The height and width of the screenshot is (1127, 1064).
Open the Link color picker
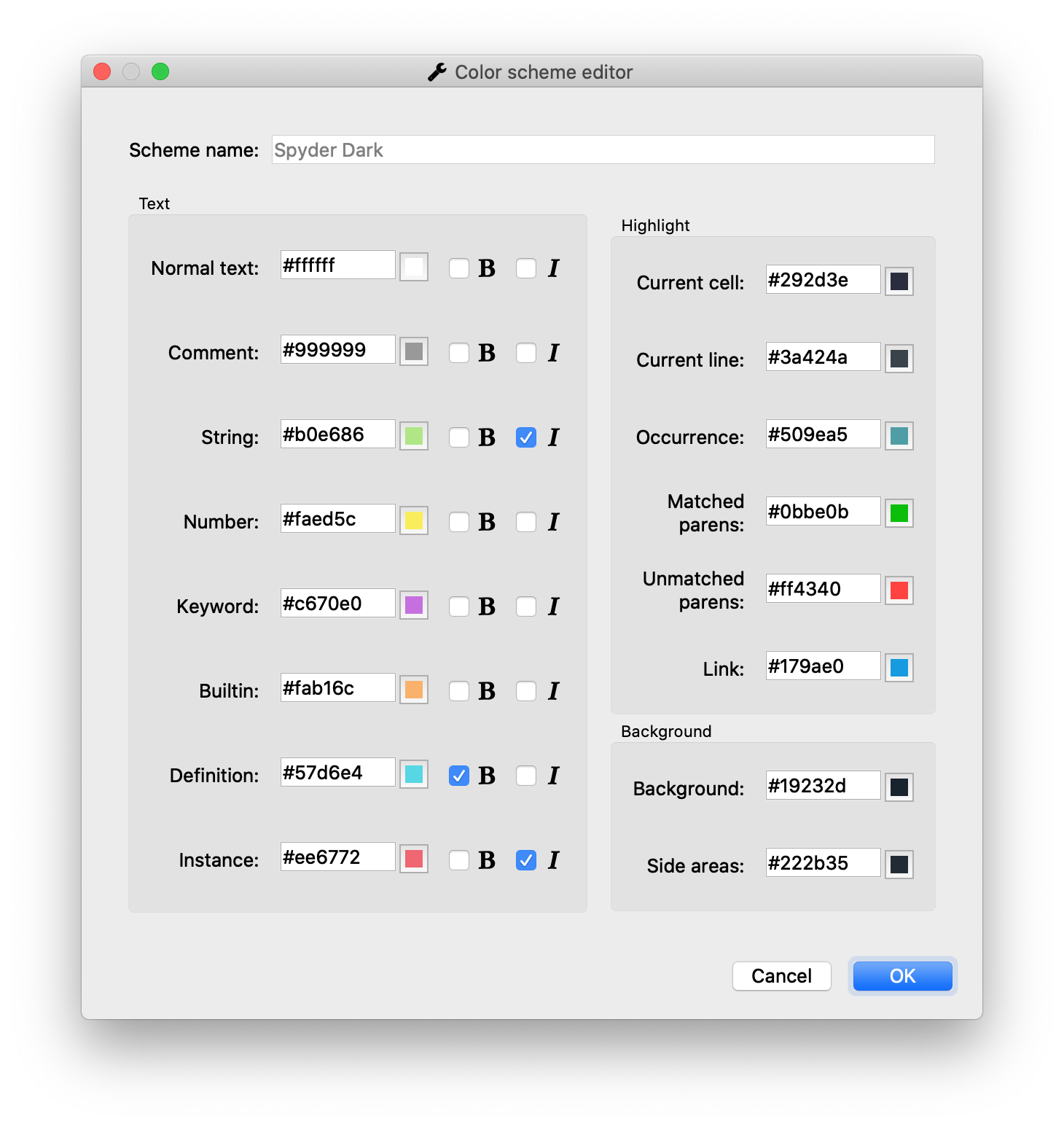(x=899, y=668)
